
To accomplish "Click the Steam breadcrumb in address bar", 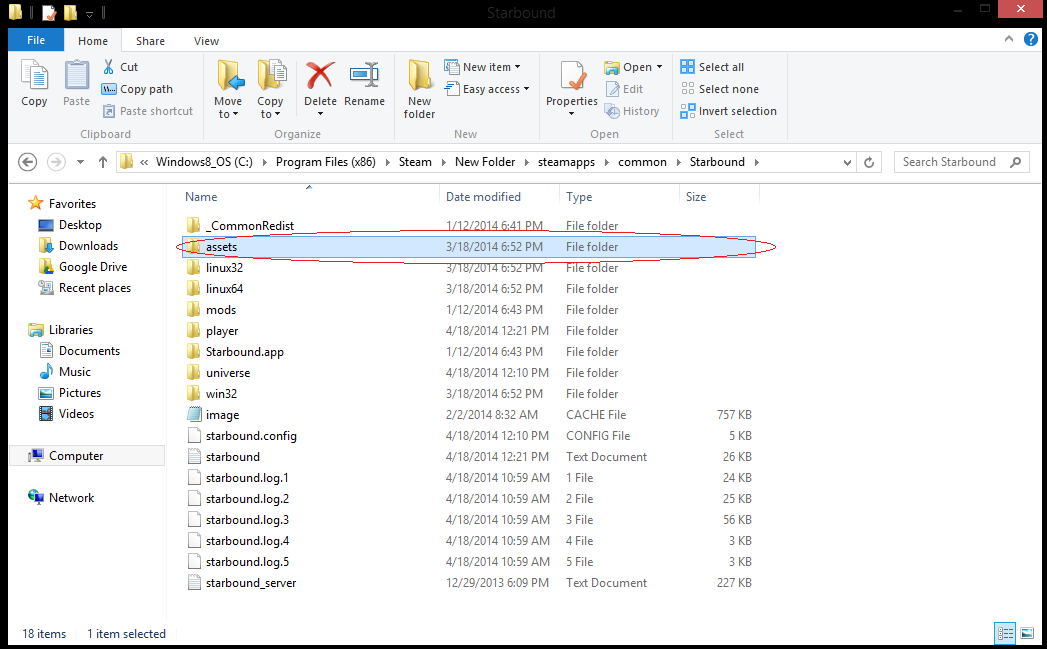I will click(415, 162).
